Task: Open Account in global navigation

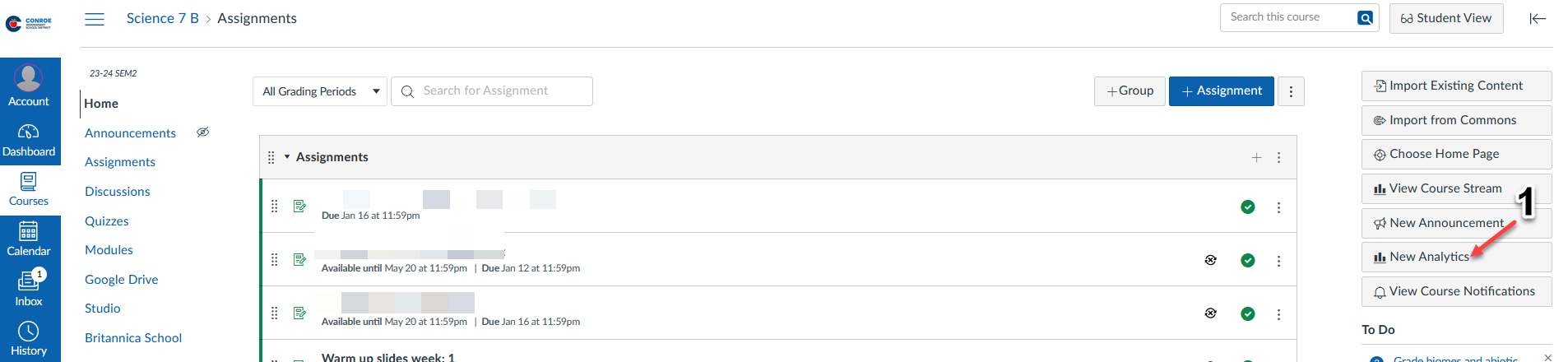Action: pyautogui.click(x=29, y=86)
